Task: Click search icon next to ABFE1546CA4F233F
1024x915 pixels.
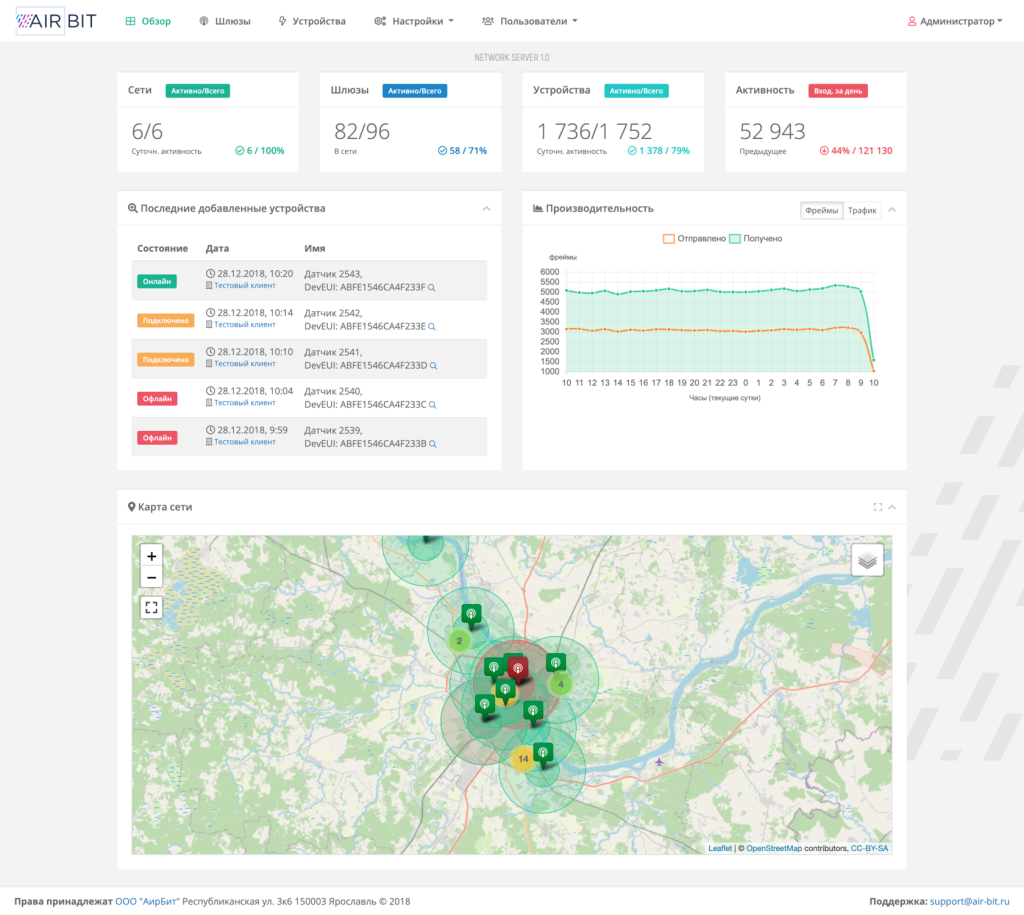Action: (x=432, y=288)
